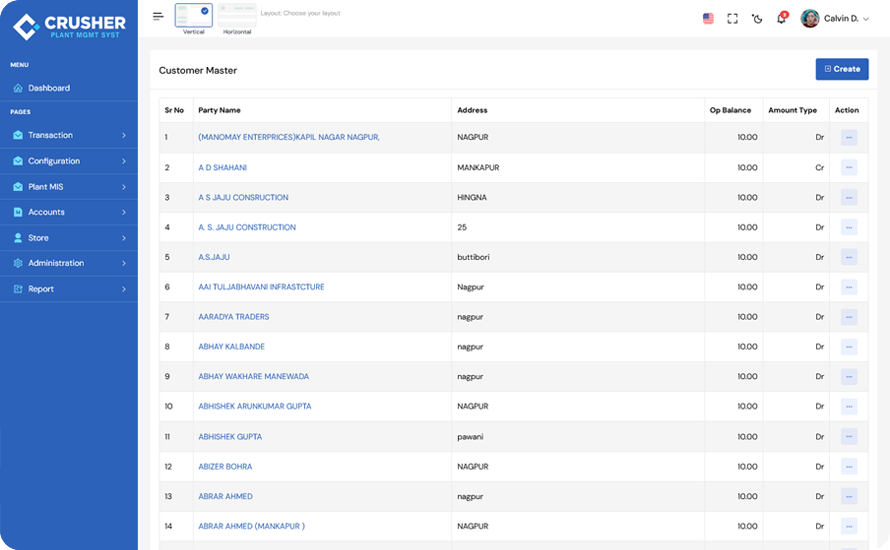Open party ABHISHEK ARUNKUMAR GUPTA link
This screenshot has width=890, height=550.
[x=255, y=406]
